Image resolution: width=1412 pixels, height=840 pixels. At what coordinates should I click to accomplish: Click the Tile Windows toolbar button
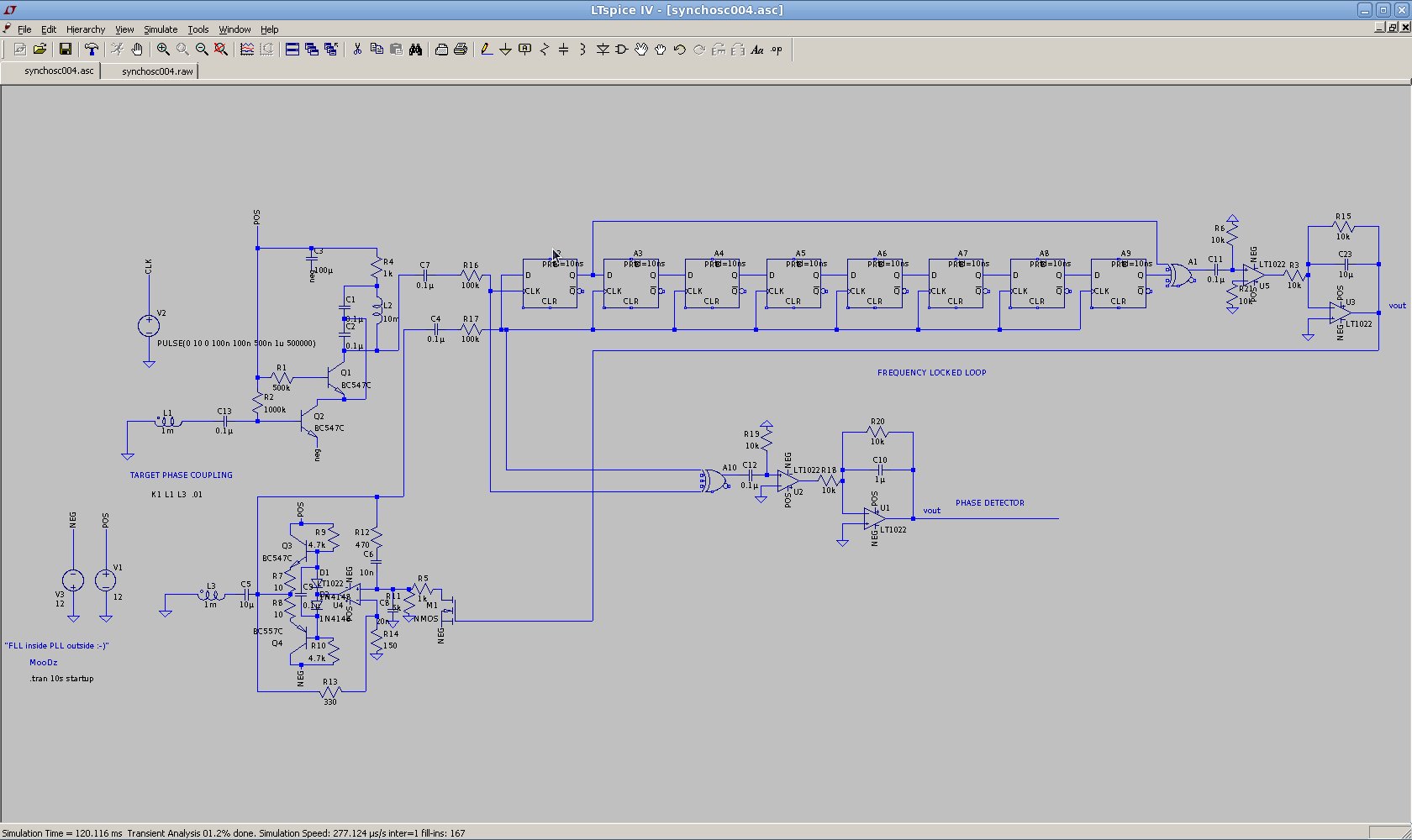click(292, 50)
